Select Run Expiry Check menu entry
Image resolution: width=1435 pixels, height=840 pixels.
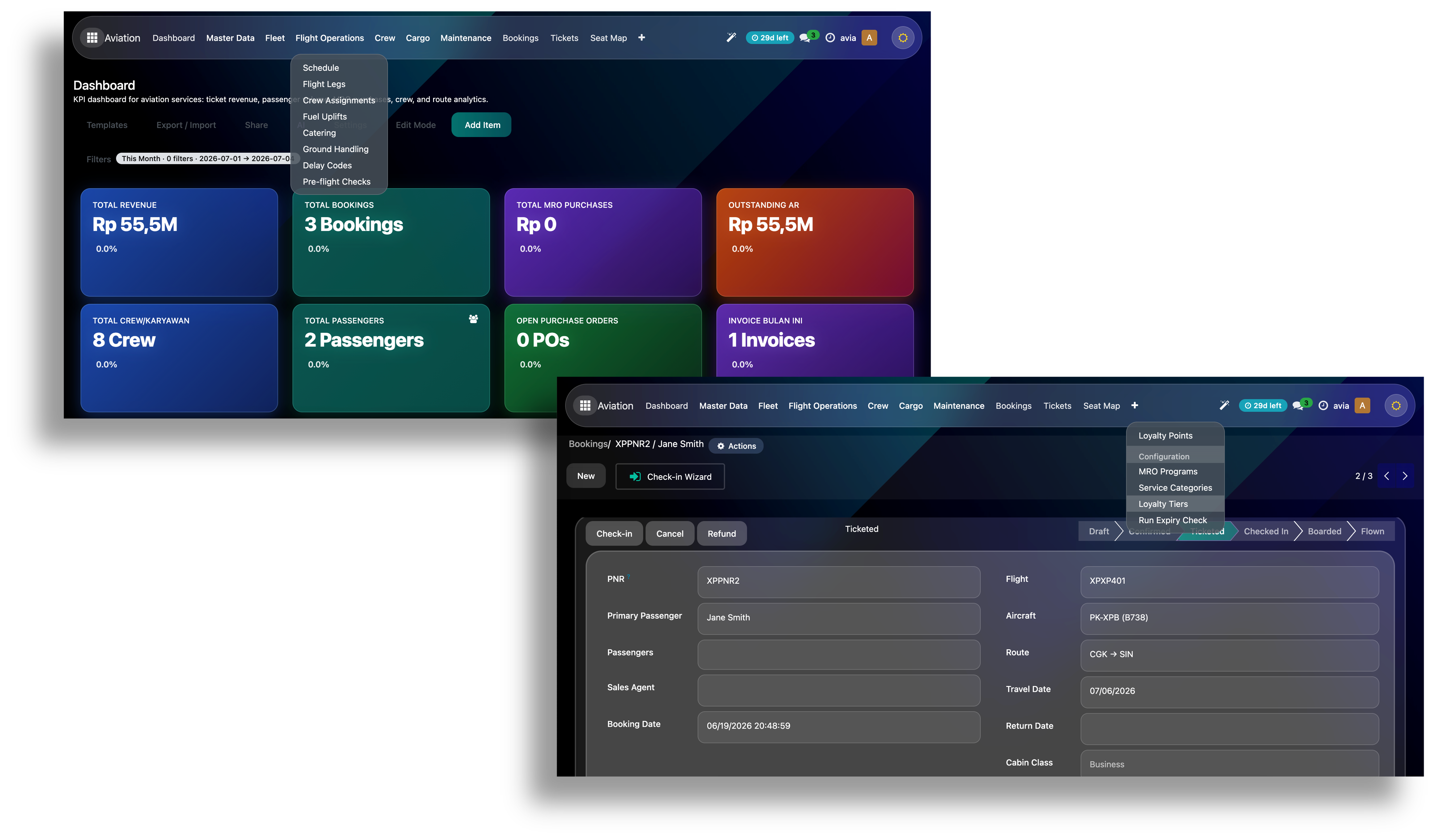point(1173,521)
